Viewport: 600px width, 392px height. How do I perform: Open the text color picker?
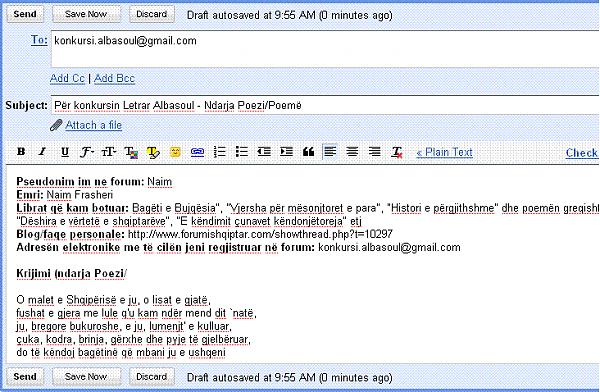131,152
